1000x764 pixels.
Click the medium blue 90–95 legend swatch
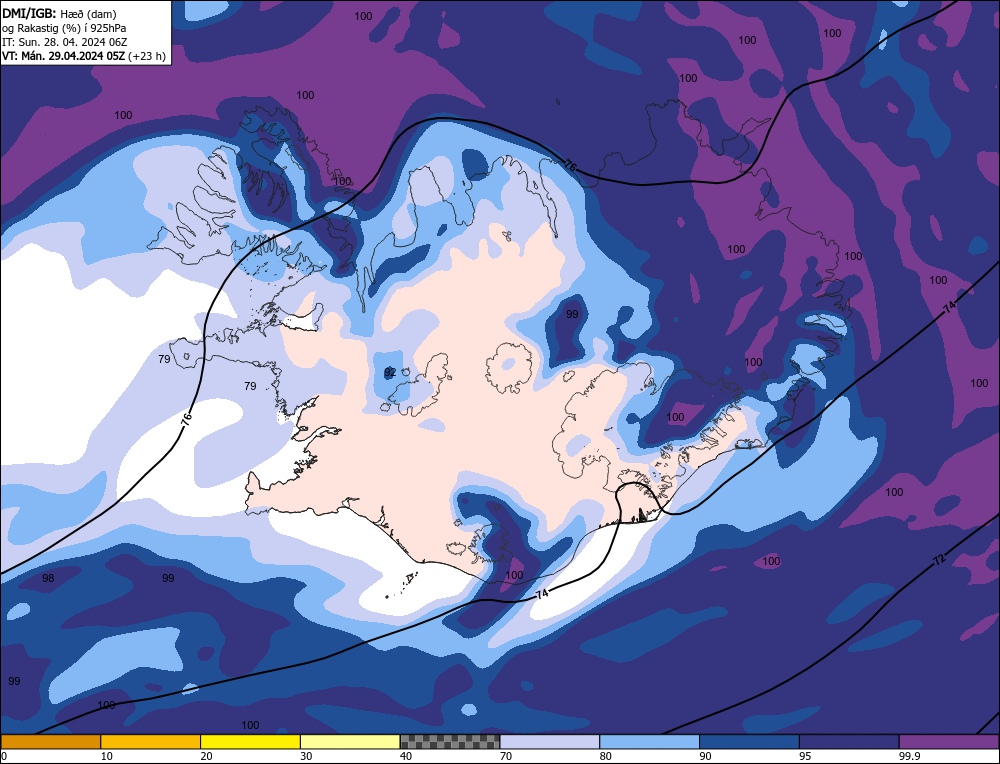[x=749, y=741]
